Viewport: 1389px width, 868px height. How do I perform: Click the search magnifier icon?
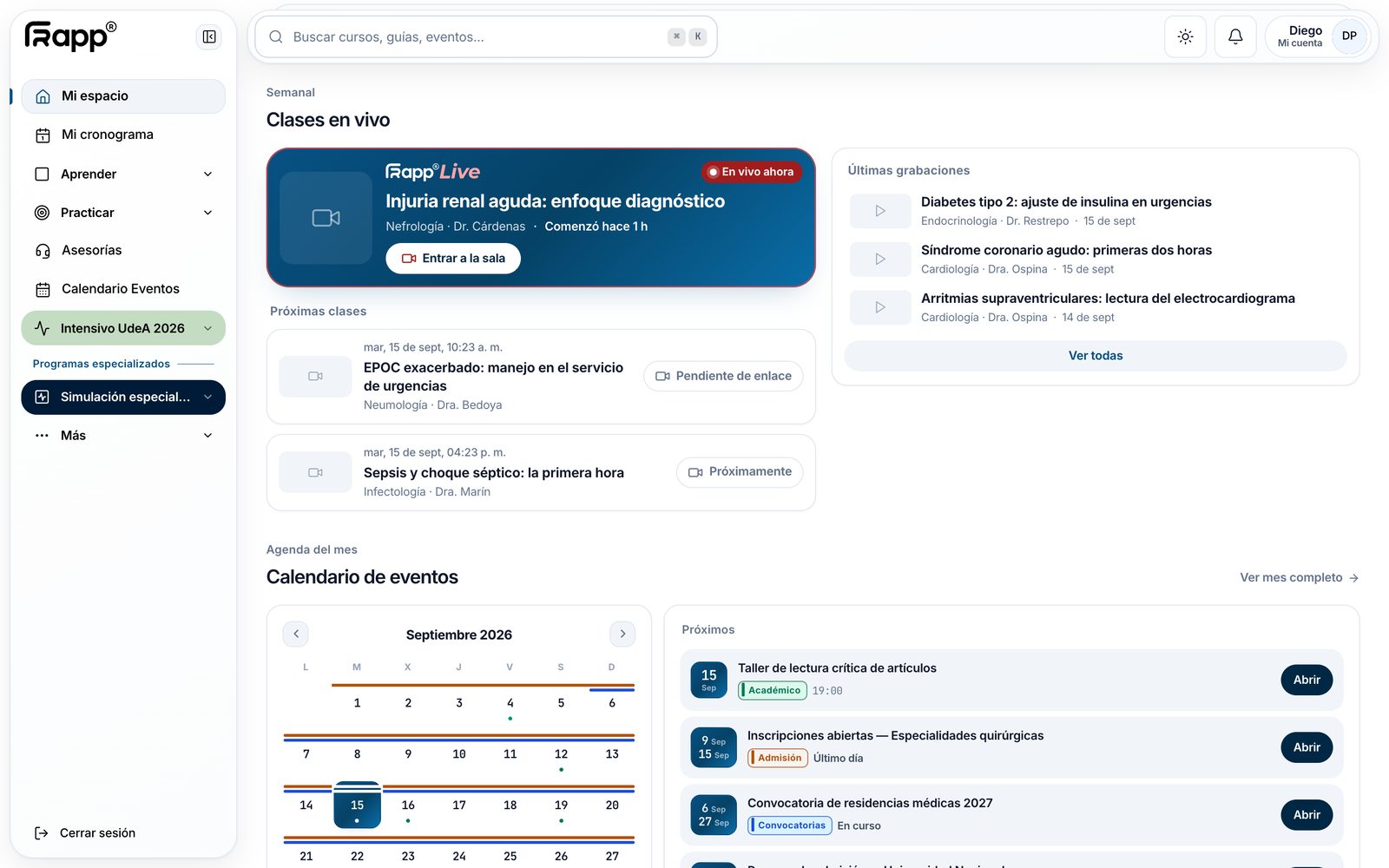click(x=276, y=36)
